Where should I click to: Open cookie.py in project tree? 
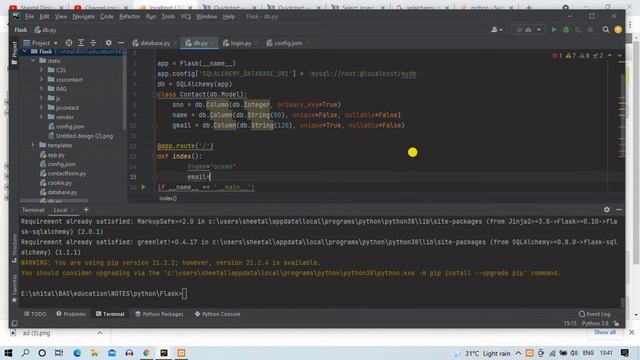tap(60, 183)
